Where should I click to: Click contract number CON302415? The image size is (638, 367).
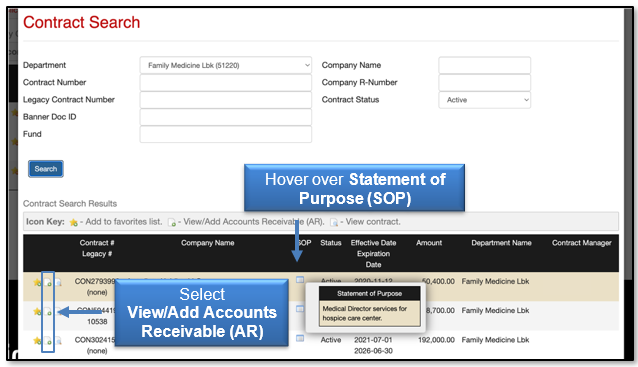pyautogui.click(x=94, y=340)
